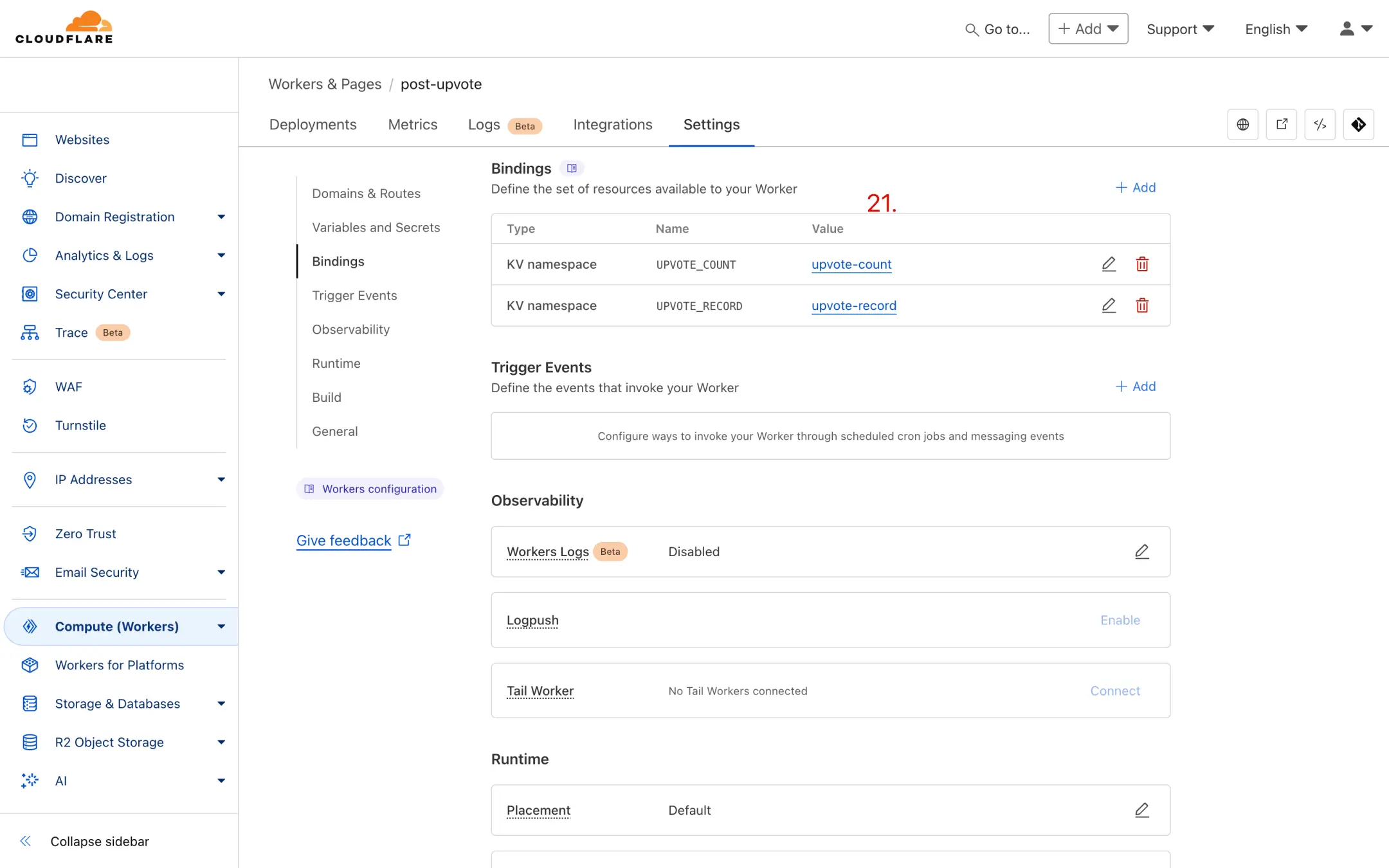
Task: Select the Settings tab
Action: coord(711,125)
